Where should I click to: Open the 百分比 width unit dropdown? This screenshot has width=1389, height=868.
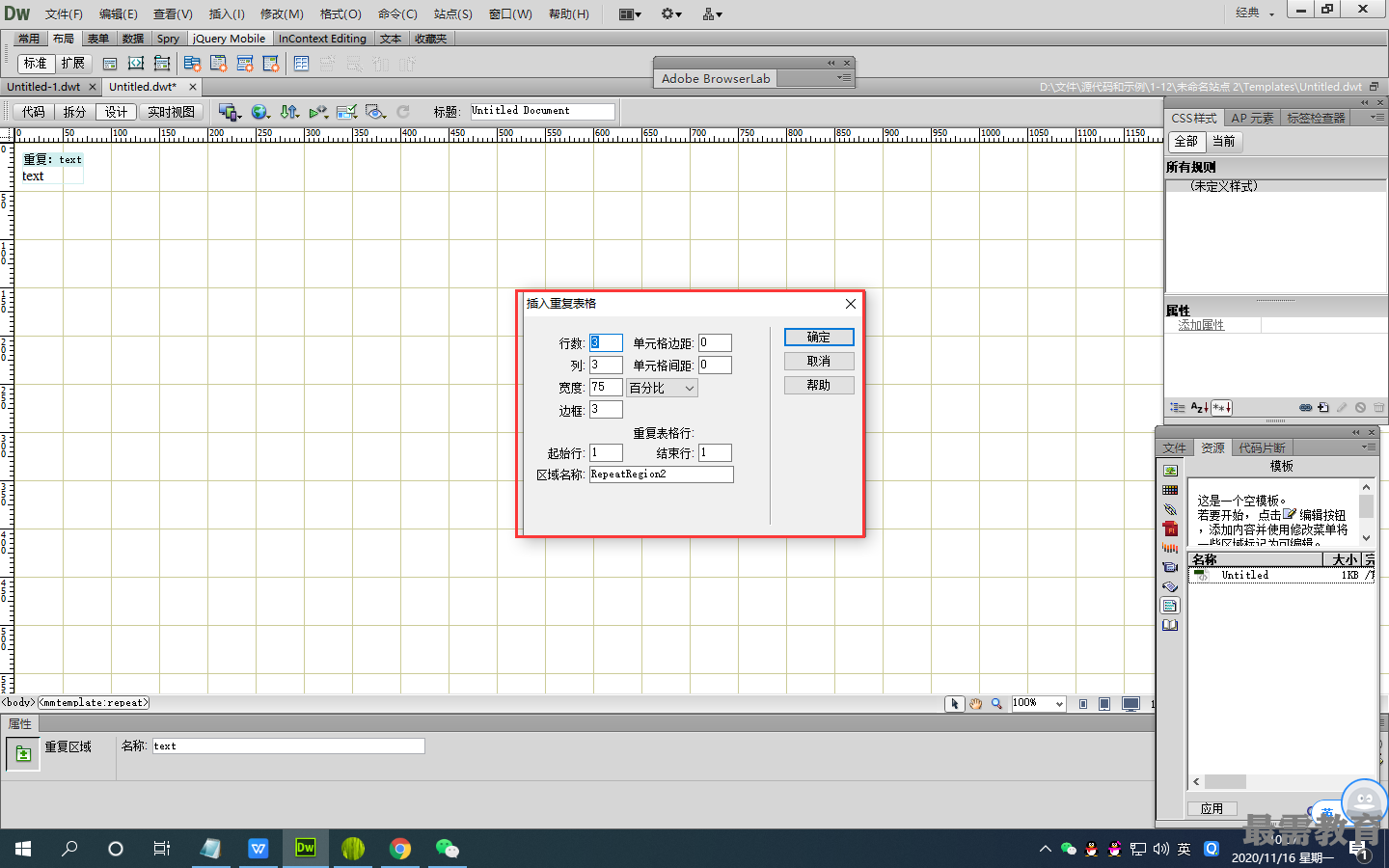(x=662, y=388)
